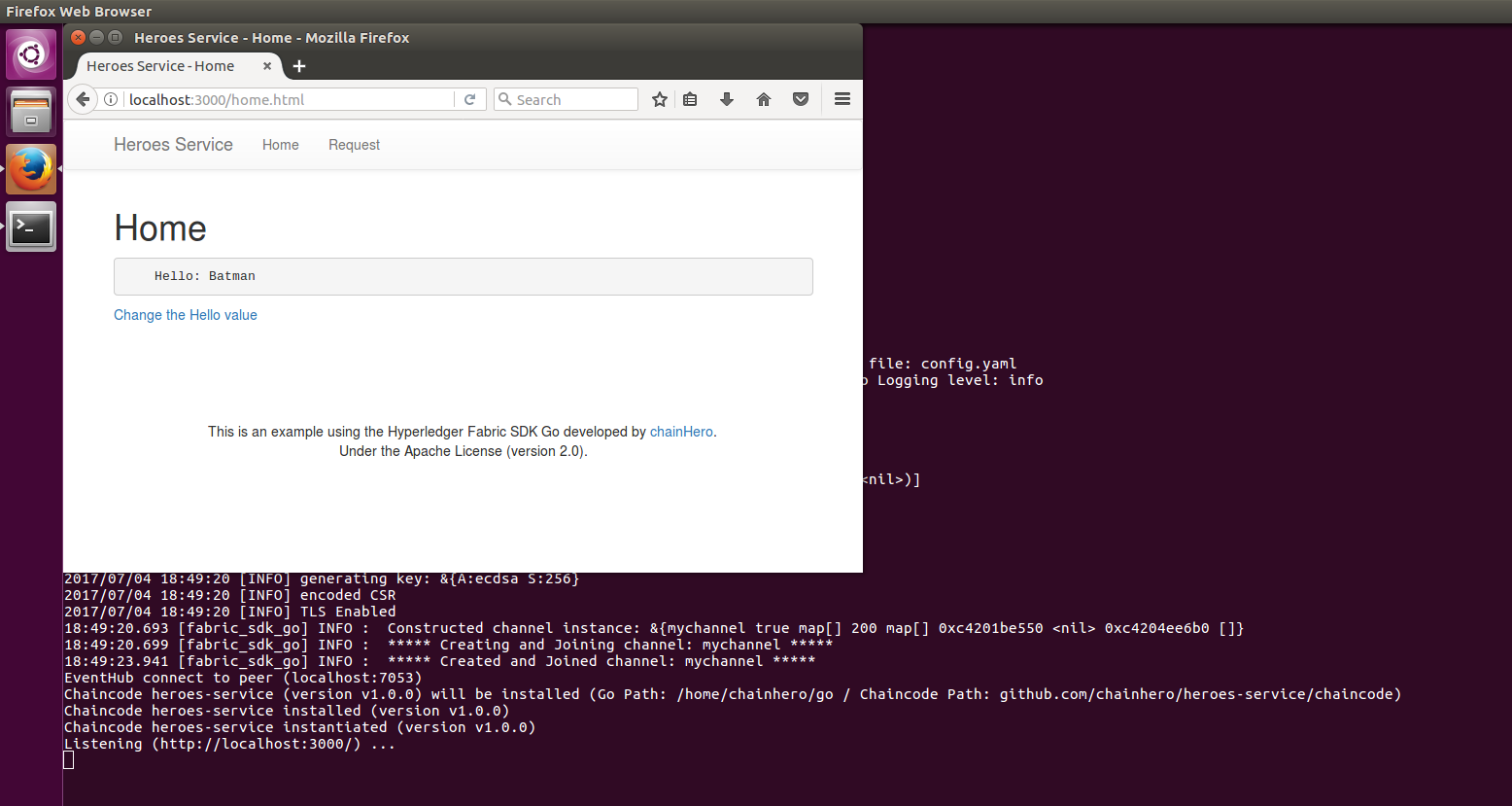Click the search magnifier icon
Screen dimensions: 1512x806
click(504, 99)
